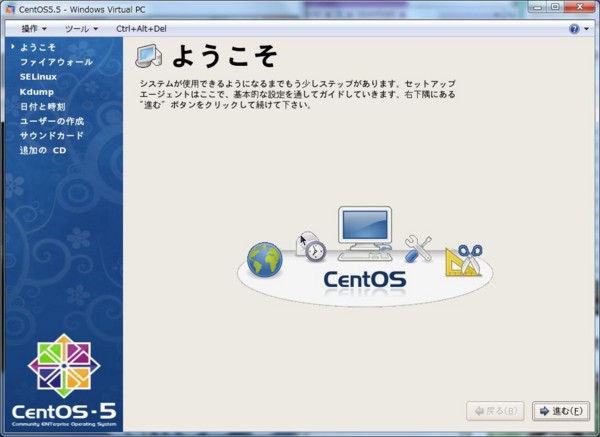Select ファイアウォール in the sidebar
This screenshot has height=437, width=600.
(x=56, y=62)
